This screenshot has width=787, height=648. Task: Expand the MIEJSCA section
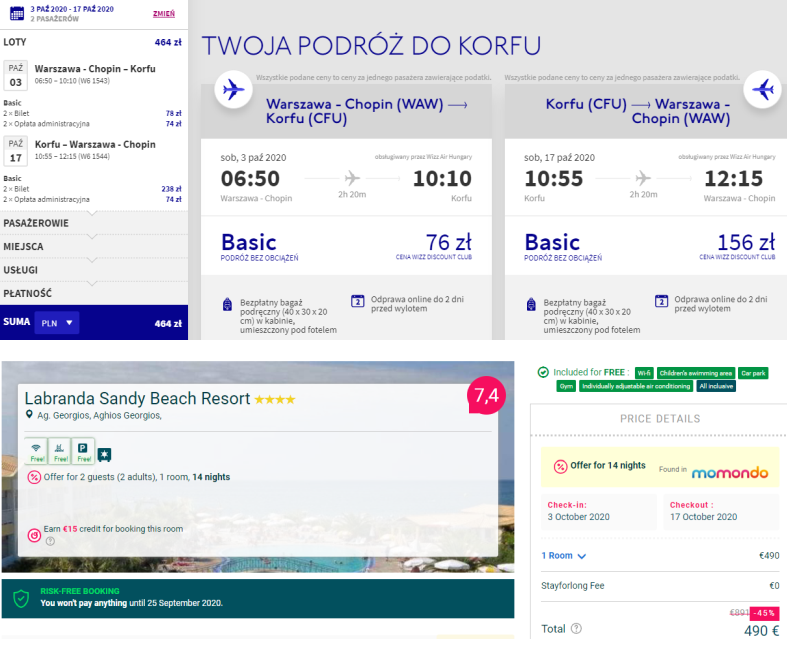pos(94,246)
